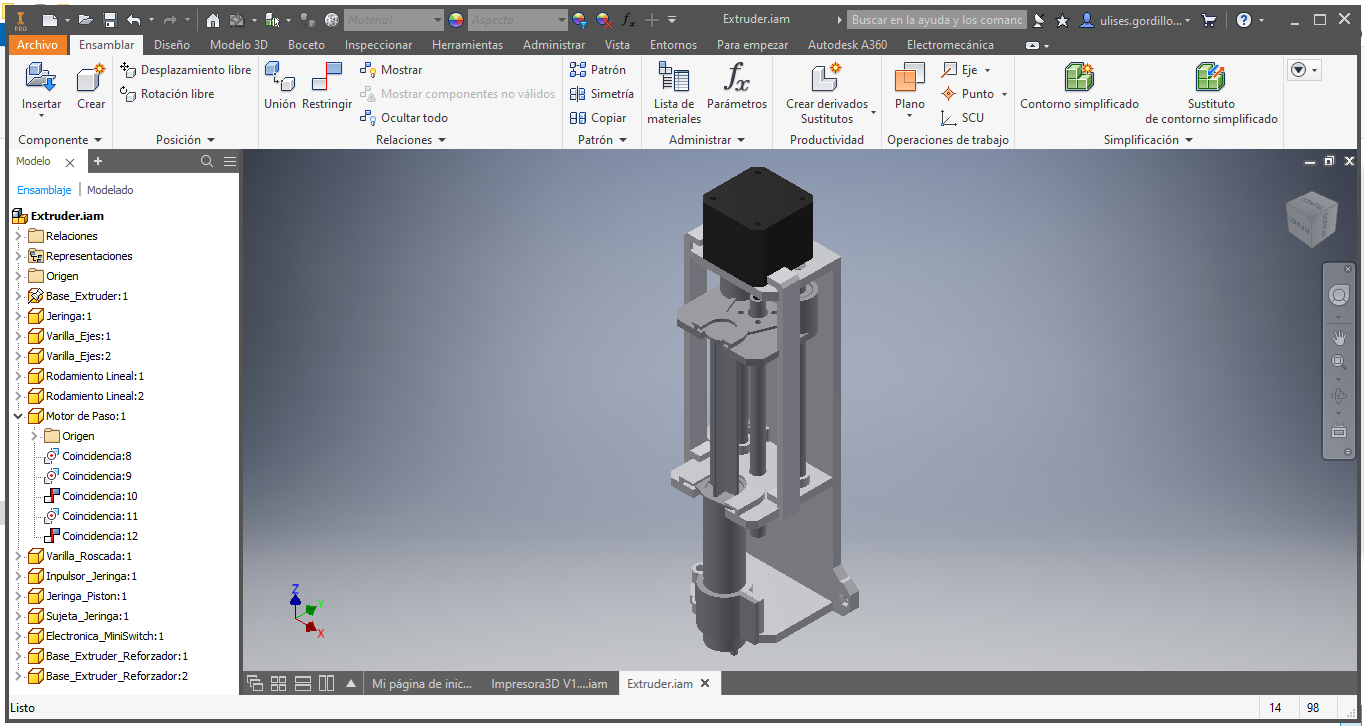
Task: Activate Desplazamiento libre tool
Action: point(185,70)
